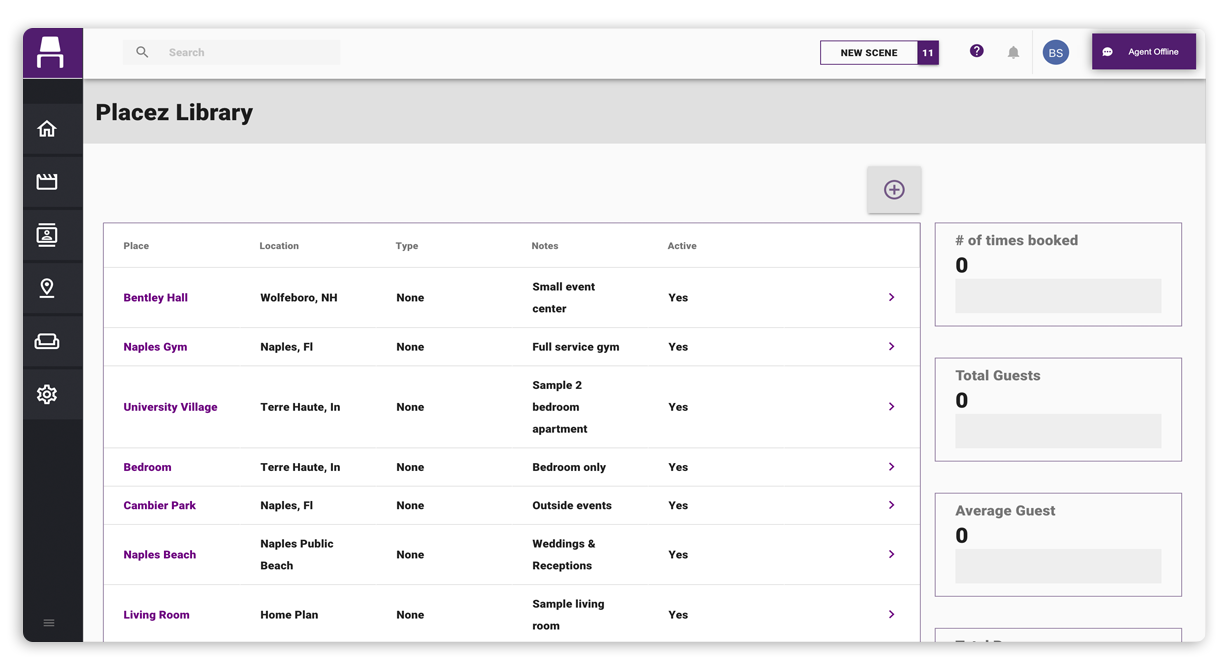Image resolution: width=1226 pixels, height=664 pixels.
Task: Add a new place with plus button
Action: coord(894,190)
